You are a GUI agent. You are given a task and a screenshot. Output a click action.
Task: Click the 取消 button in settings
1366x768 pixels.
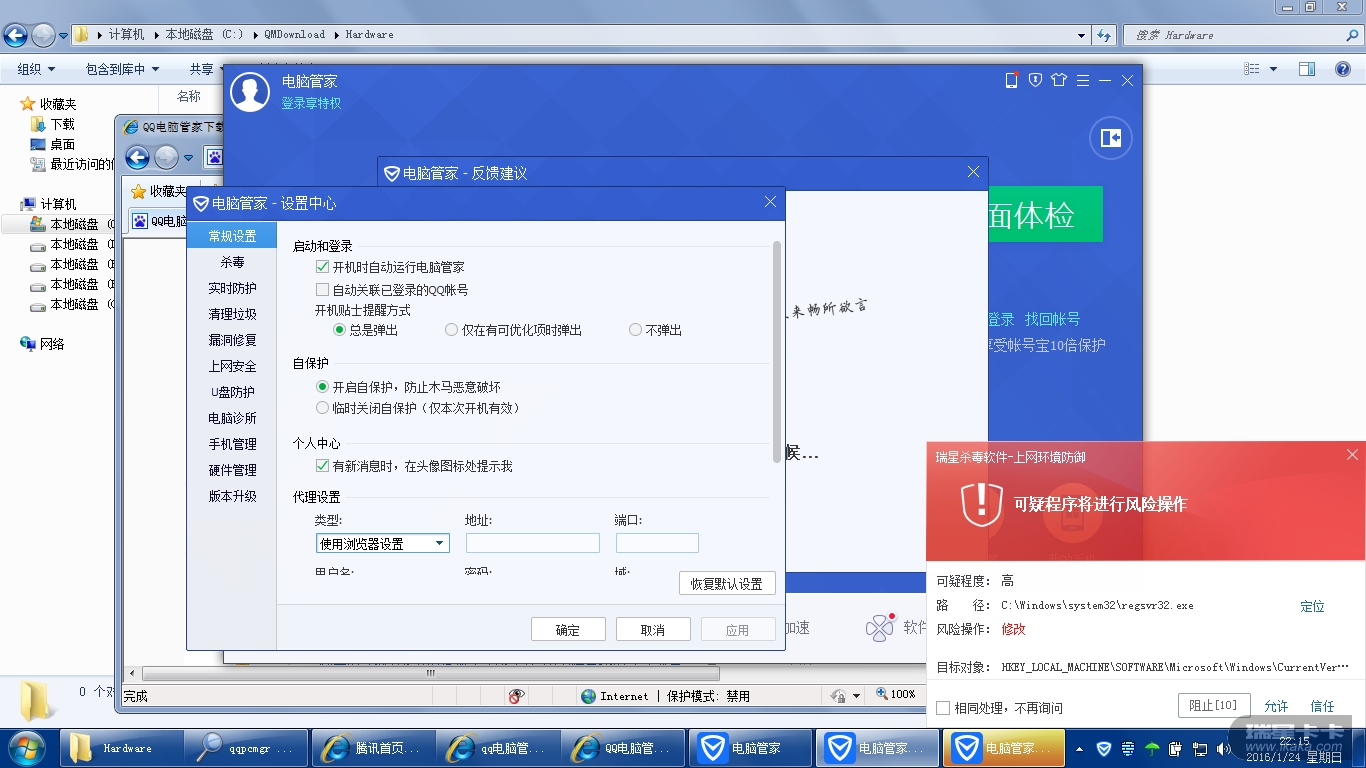[653, 630]
